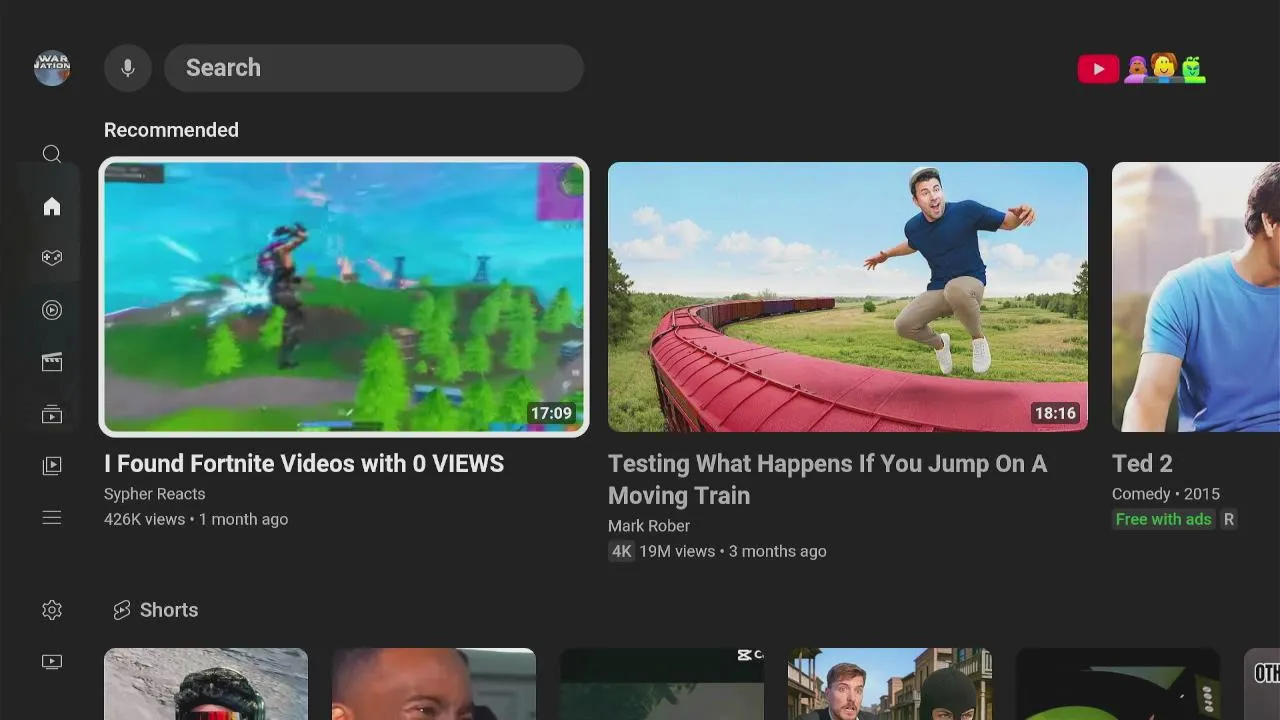Click the Search input field
The width and height of the screenshot is (1280, 720).
point(374,68)
